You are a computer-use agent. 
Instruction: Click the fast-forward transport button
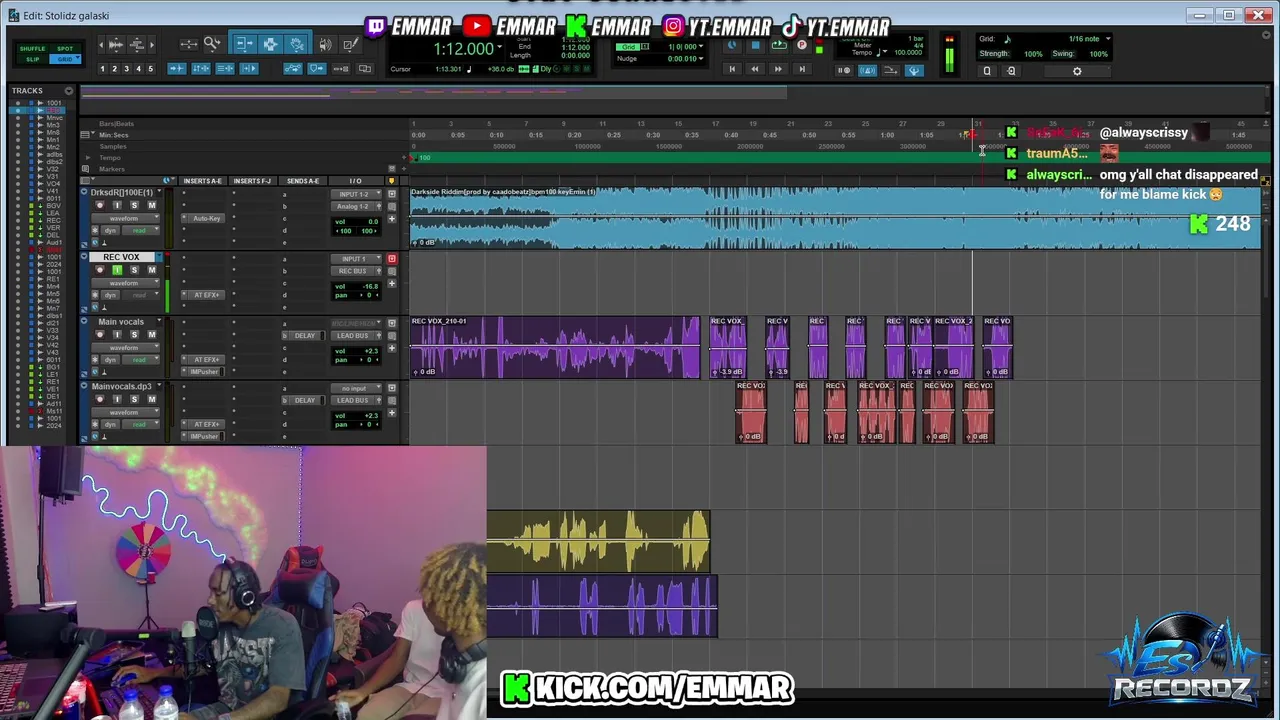pyautogui.click(x=778, y=69)
